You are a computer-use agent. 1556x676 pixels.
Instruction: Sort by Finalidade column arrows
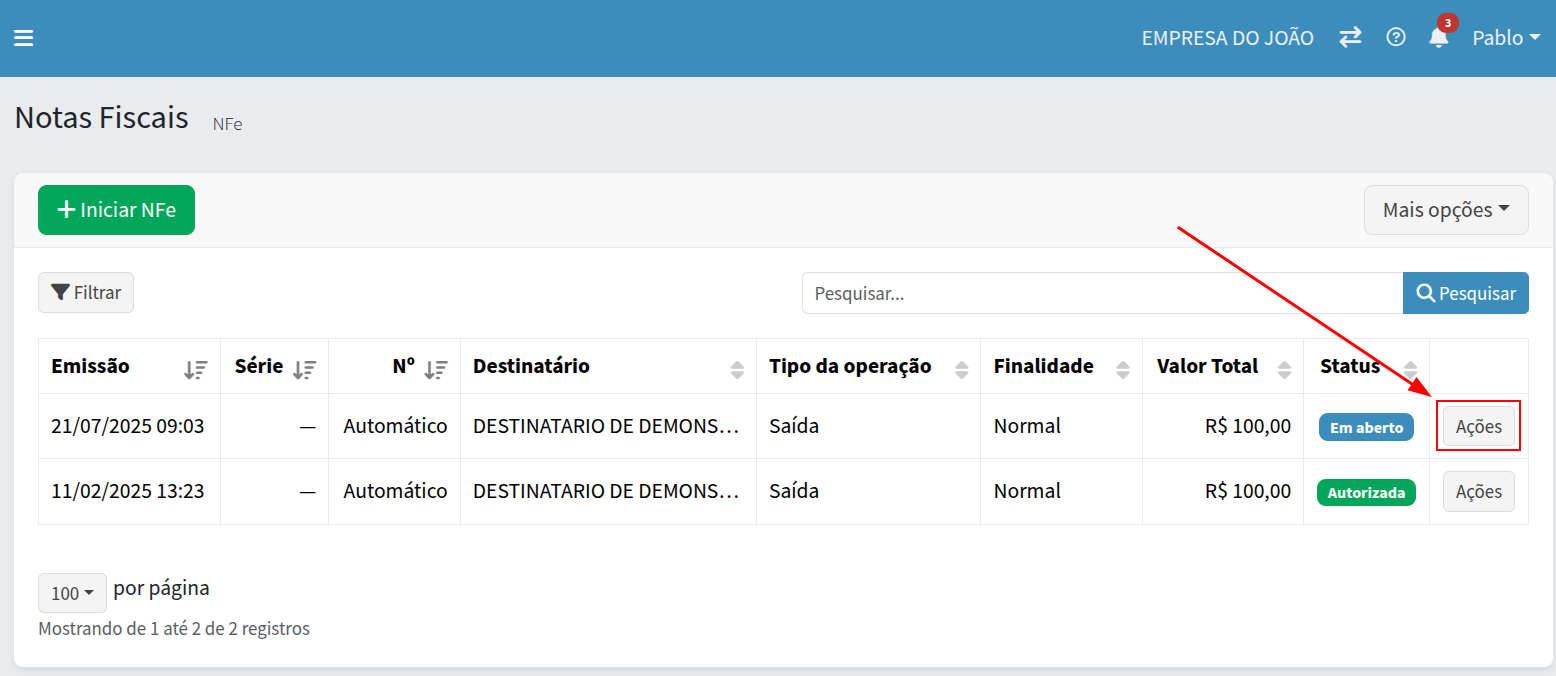click(x=1122, y=369)
